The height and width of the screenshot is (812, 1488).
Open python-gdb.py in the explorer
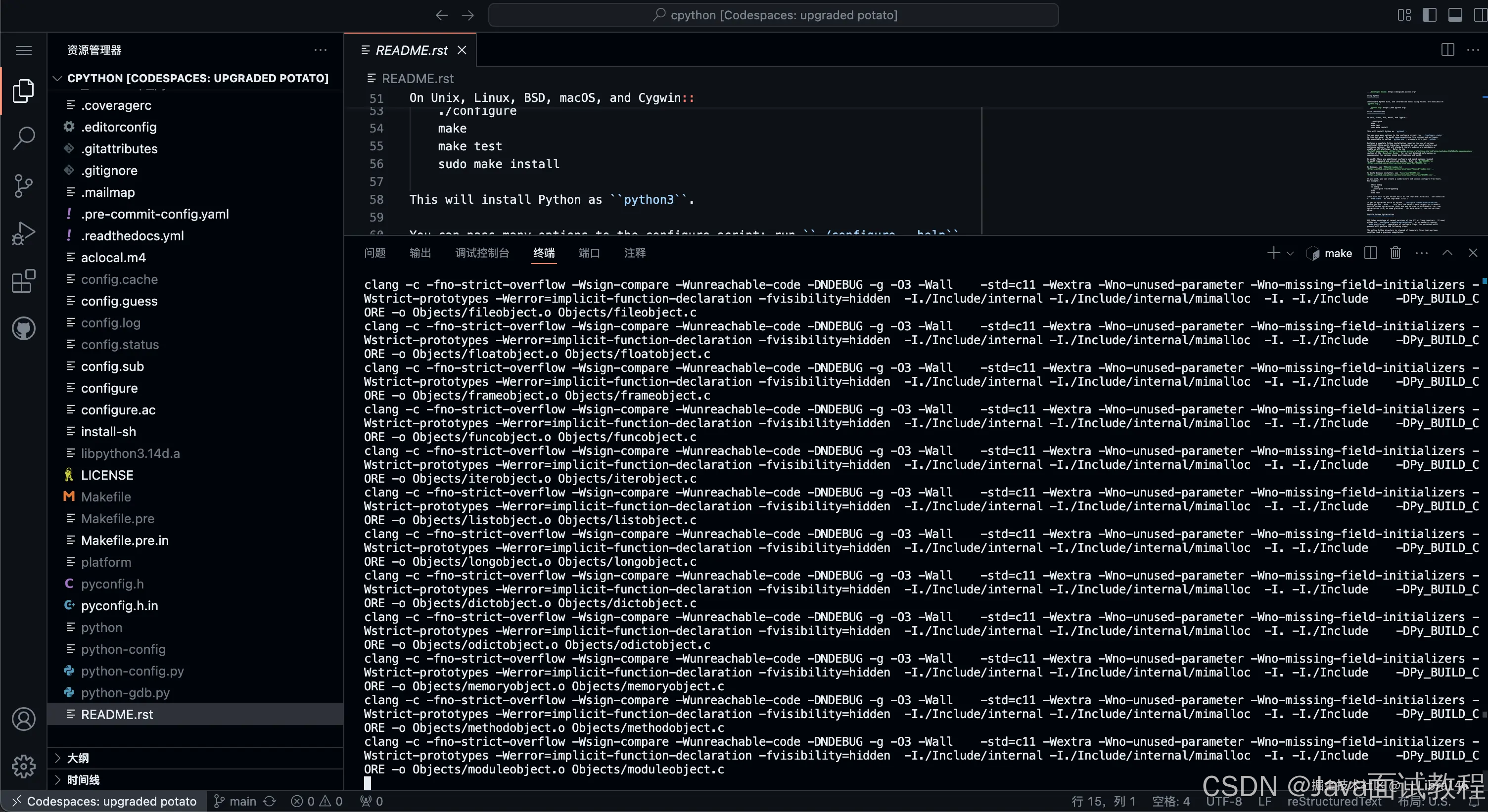pos(196,693)
